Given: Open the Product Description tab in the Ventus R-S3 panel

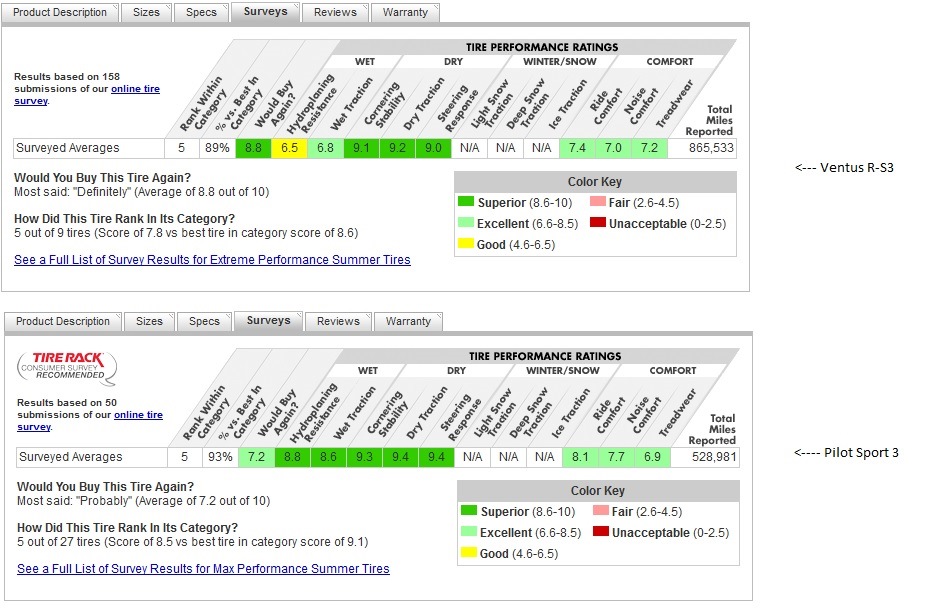Looking at the screenshot, I should click(x=60, y=12).
